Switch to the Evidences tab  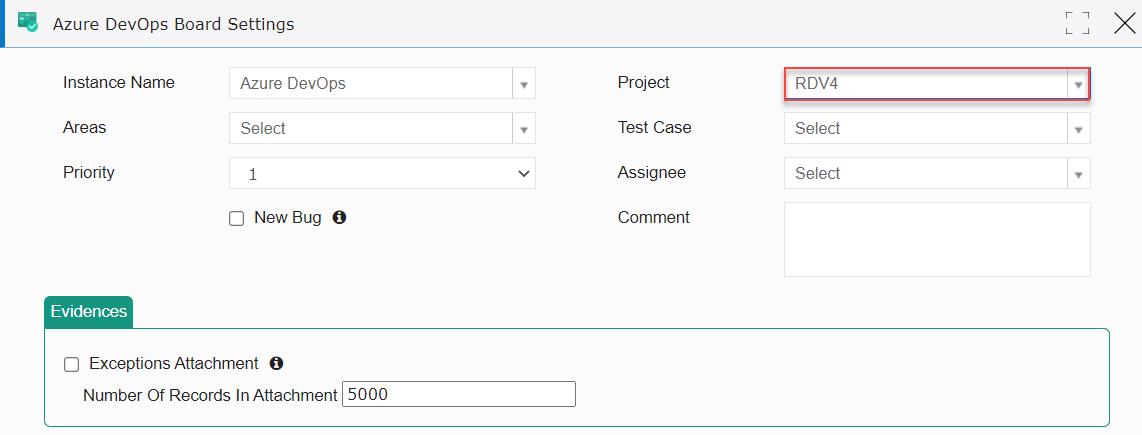(89, 312)
